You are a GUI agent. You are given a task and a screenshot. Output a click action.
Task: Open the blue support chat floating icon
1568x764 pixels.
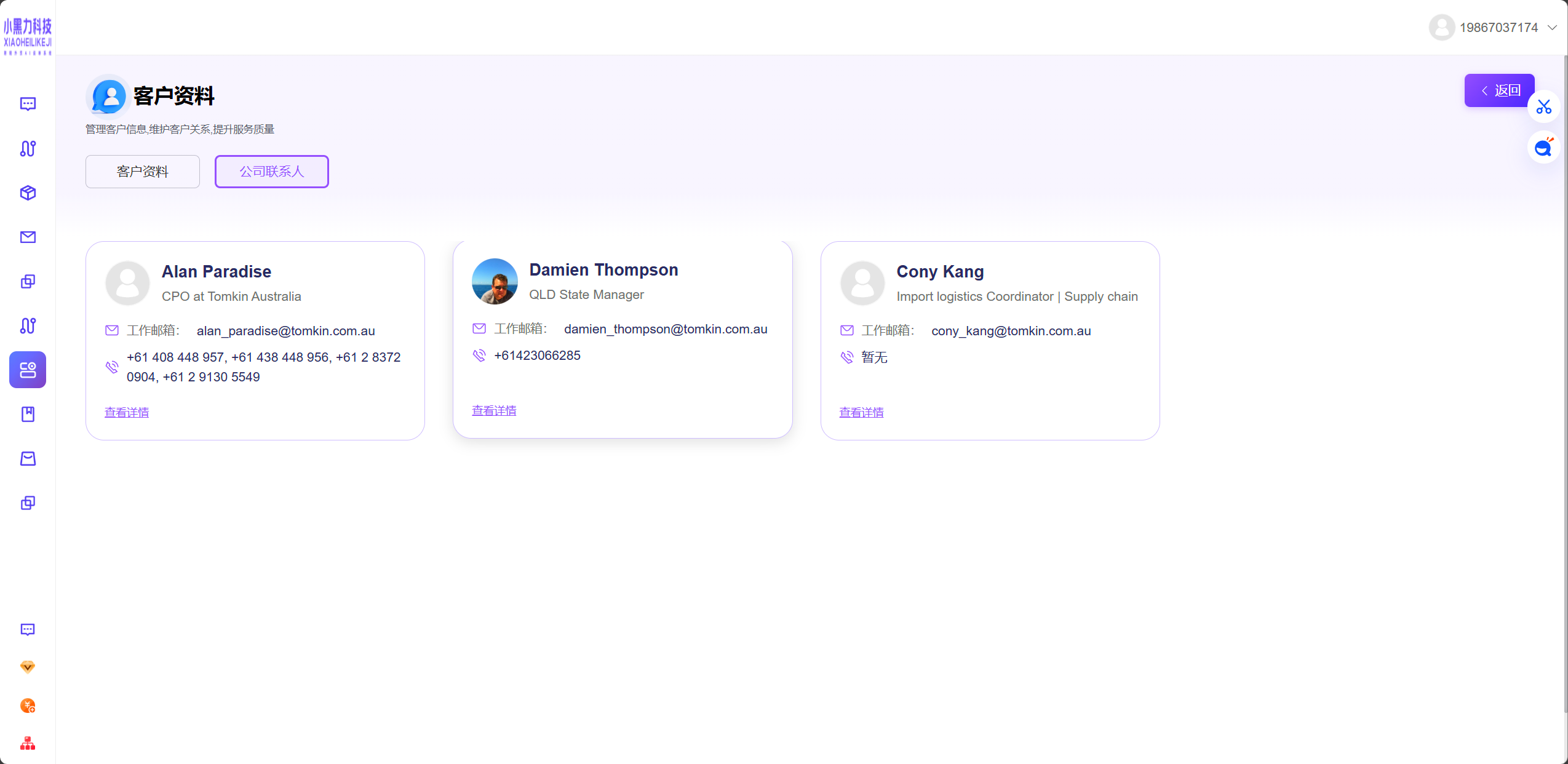[x=1543, y=148]
